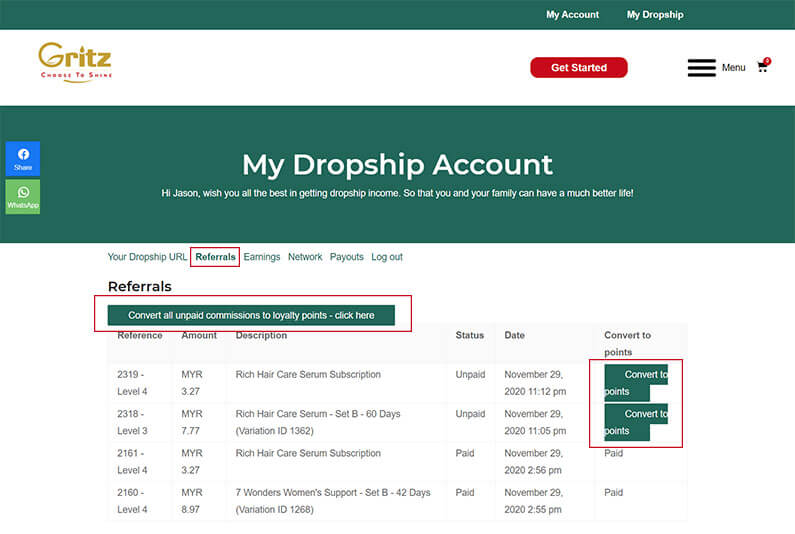
Task: Select reference '2319 - Level 4' cell
Action: point(132,383)
